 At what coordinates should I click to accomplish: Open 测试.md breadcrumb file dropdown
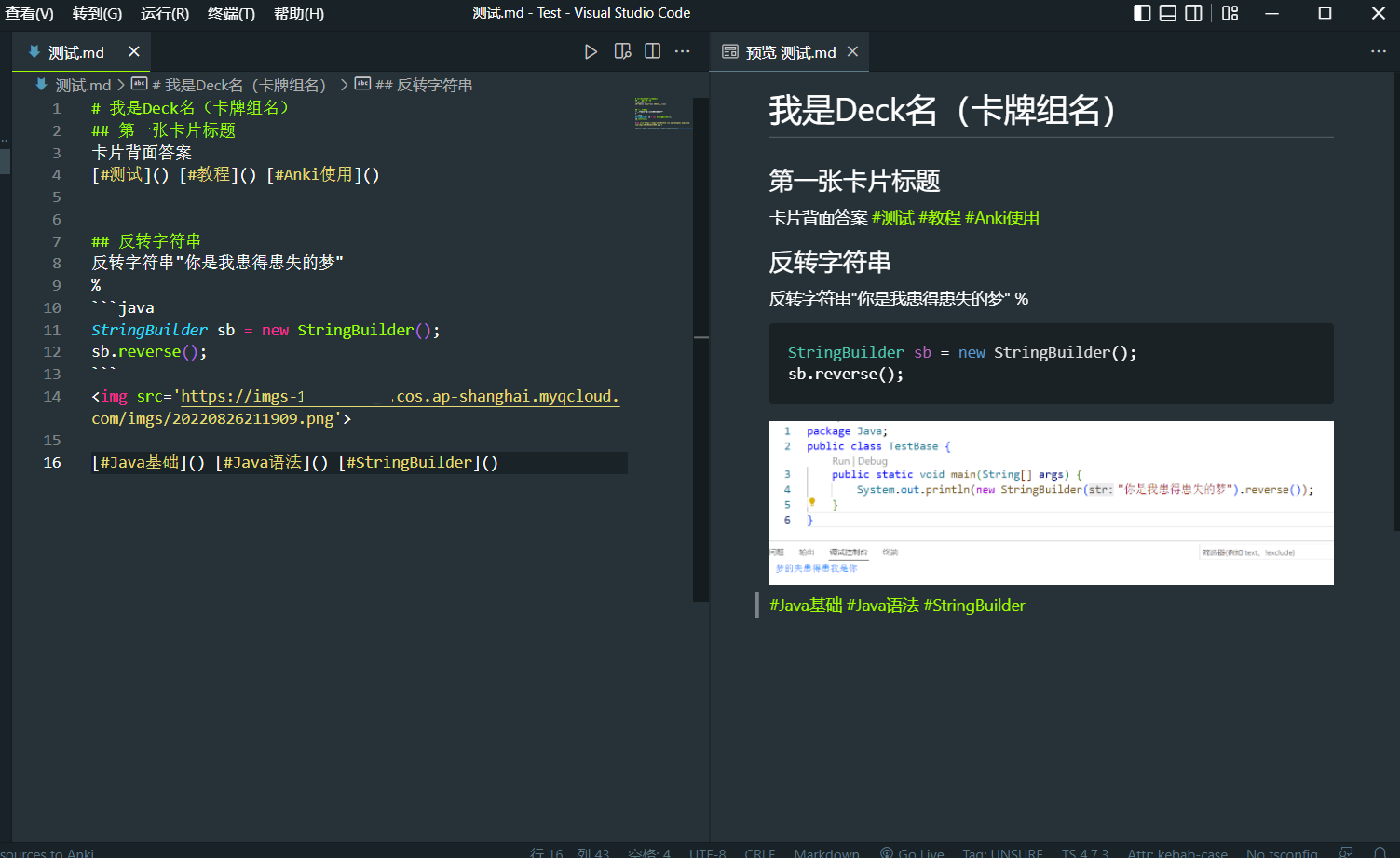coord(82,86)
